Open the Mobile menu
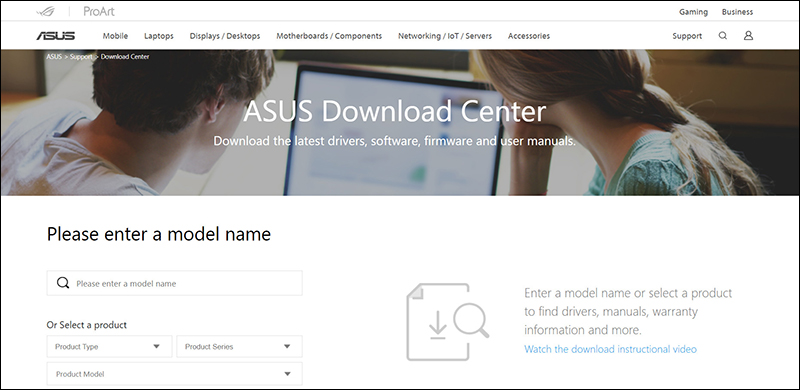The width and height of the screenshot is (800, 390). pos(115,36)
